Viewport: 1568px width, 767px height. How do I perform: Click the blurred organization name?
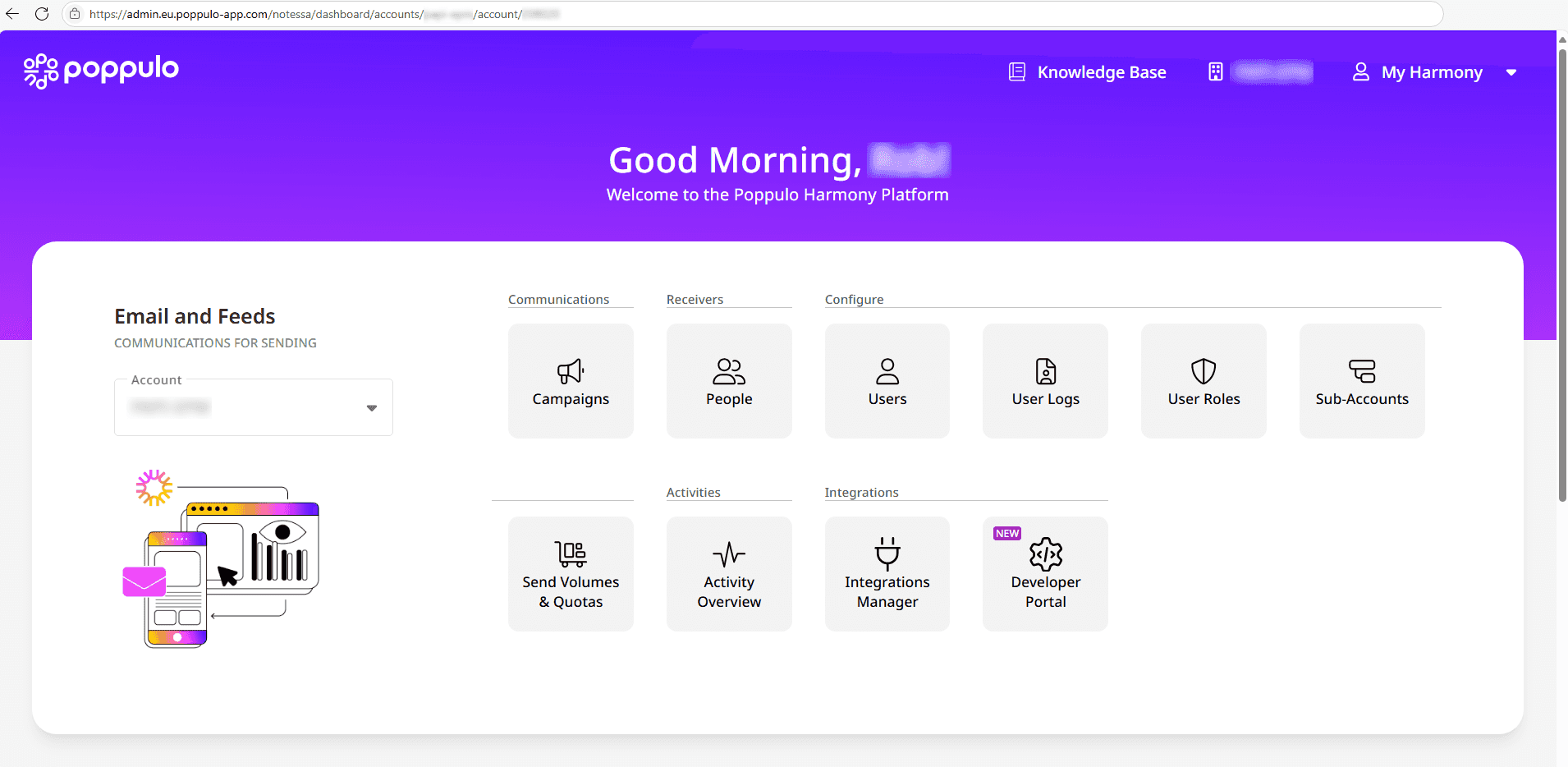click(1272, 72)
